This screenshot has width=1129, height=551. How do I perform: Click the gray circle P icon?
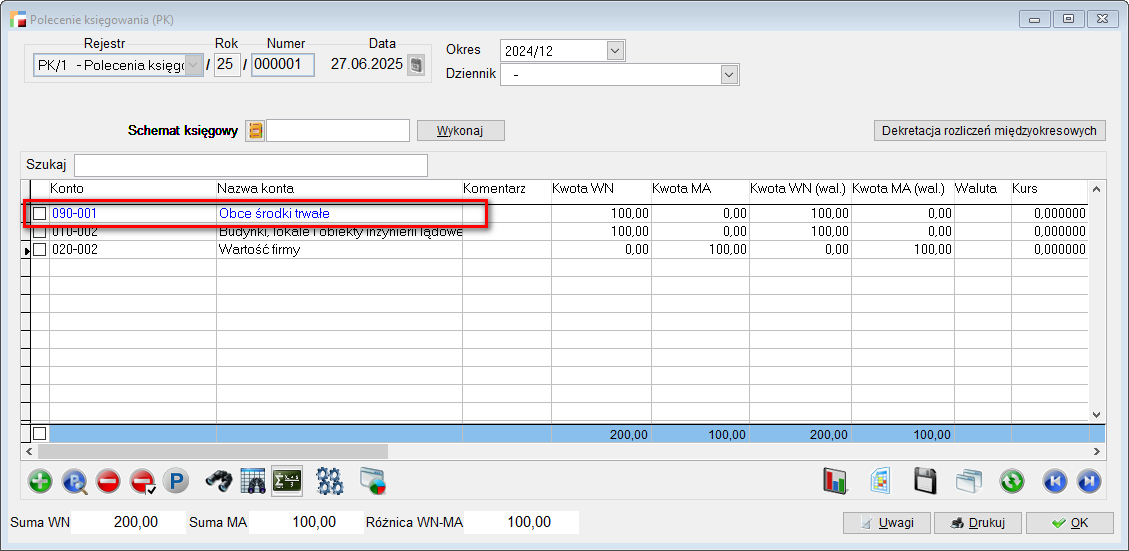coord(176,481)
